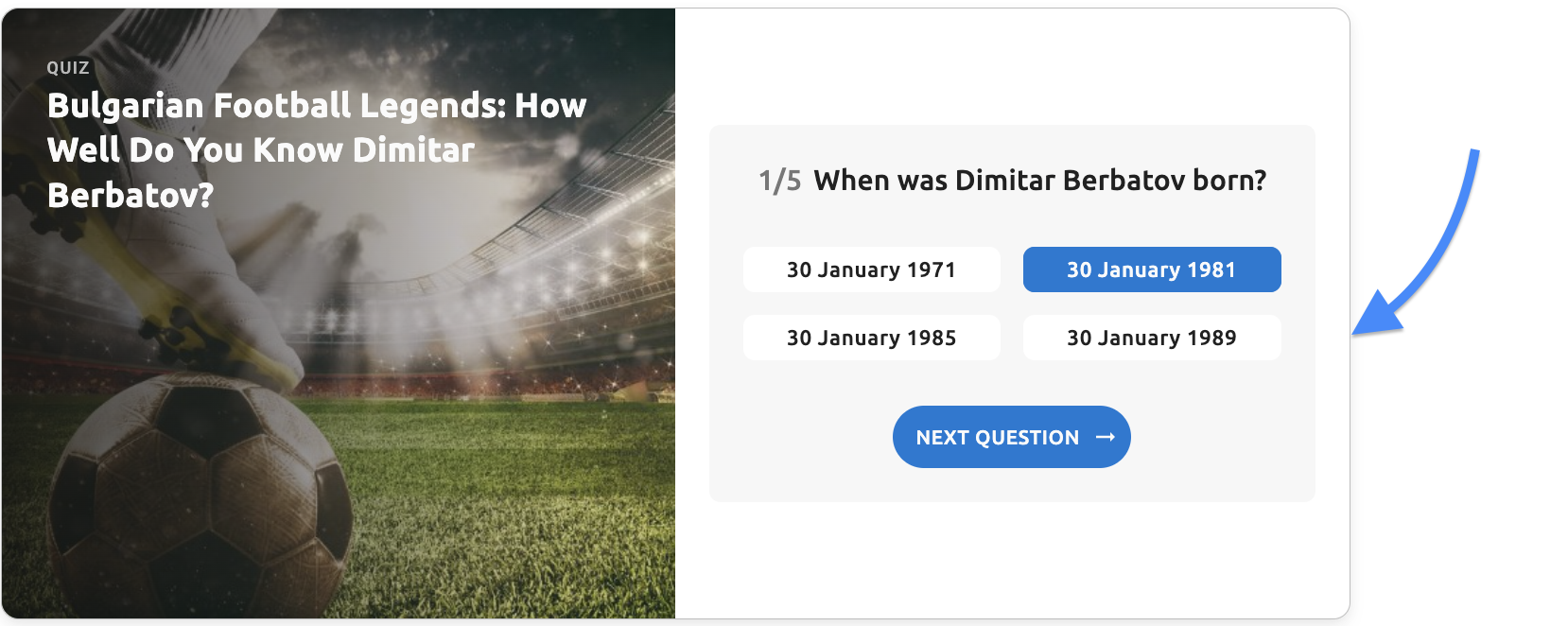Click the stadium stands with floodlights
This screenshot has height=626, width=1568.
click(530, 284)
